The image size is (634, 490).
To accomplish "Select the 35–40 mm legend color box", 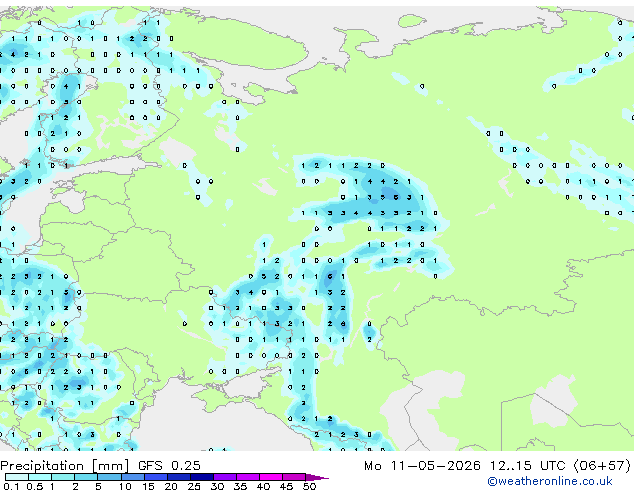I will (247, 477).
